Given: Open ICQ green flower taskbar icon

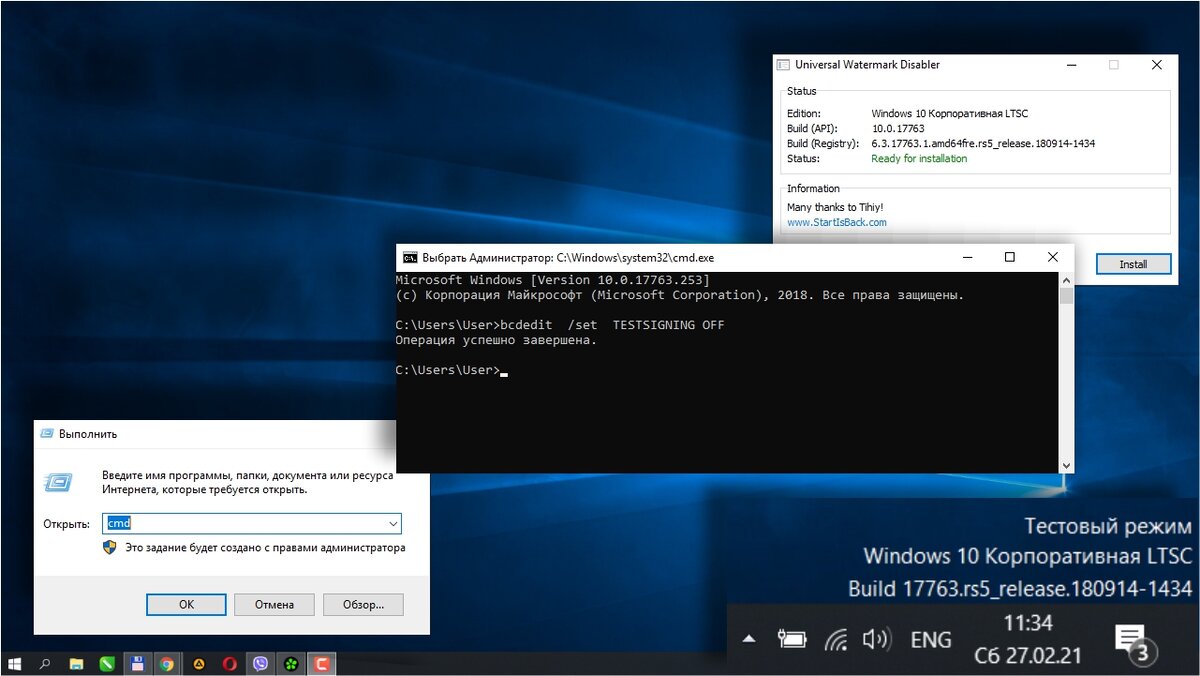Looking at the screenshot, I should click(291, 664).
